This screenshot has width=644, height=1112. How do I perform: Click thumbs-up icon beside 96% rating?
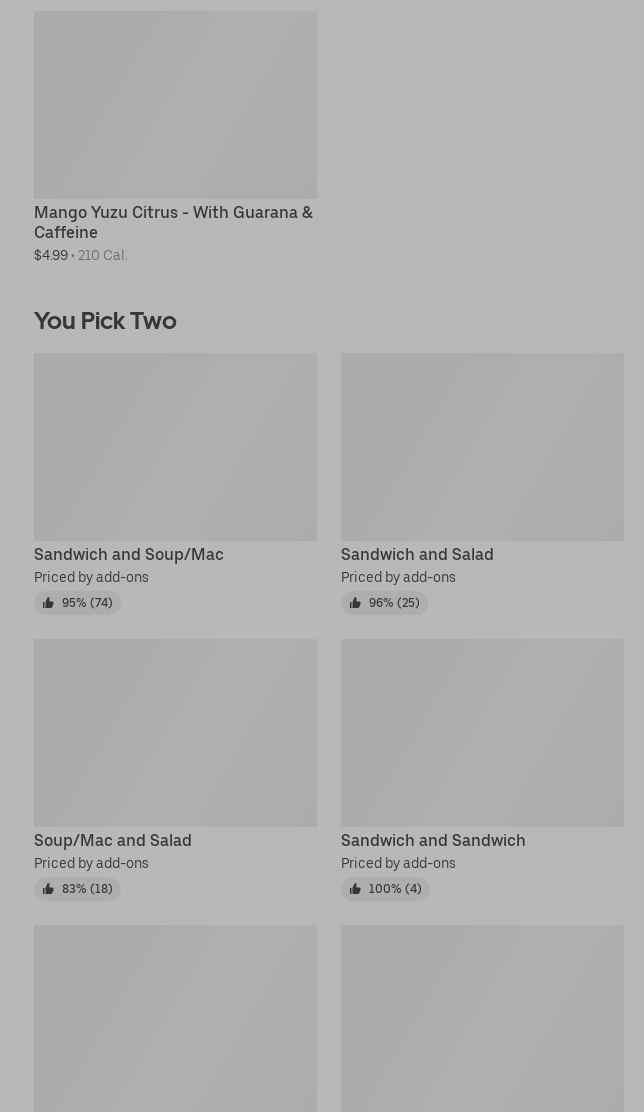click(355, 603)
